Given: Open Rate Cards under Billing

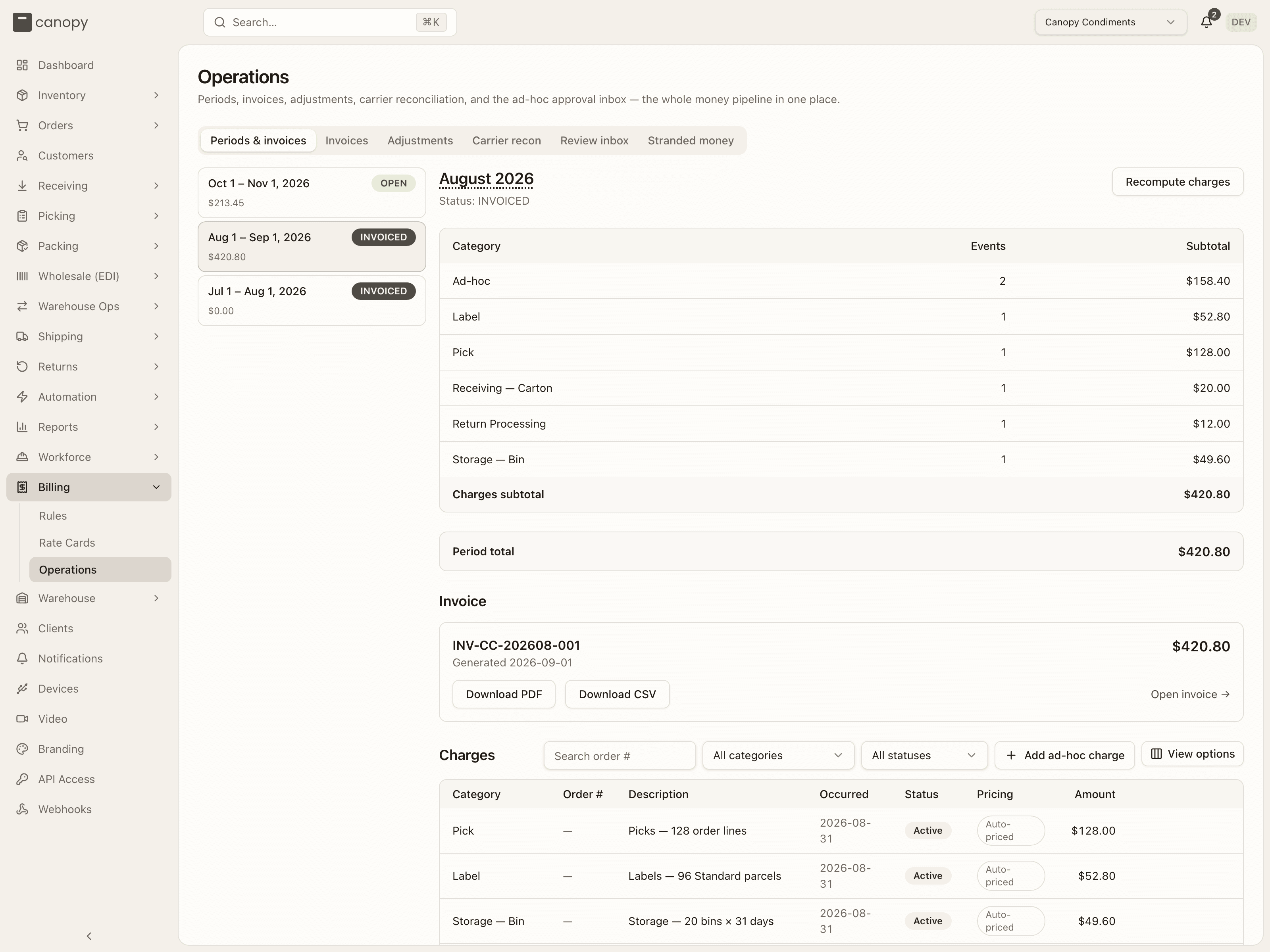Looking at the screenshot, I should pyautogui.click(x=100, y=543).
